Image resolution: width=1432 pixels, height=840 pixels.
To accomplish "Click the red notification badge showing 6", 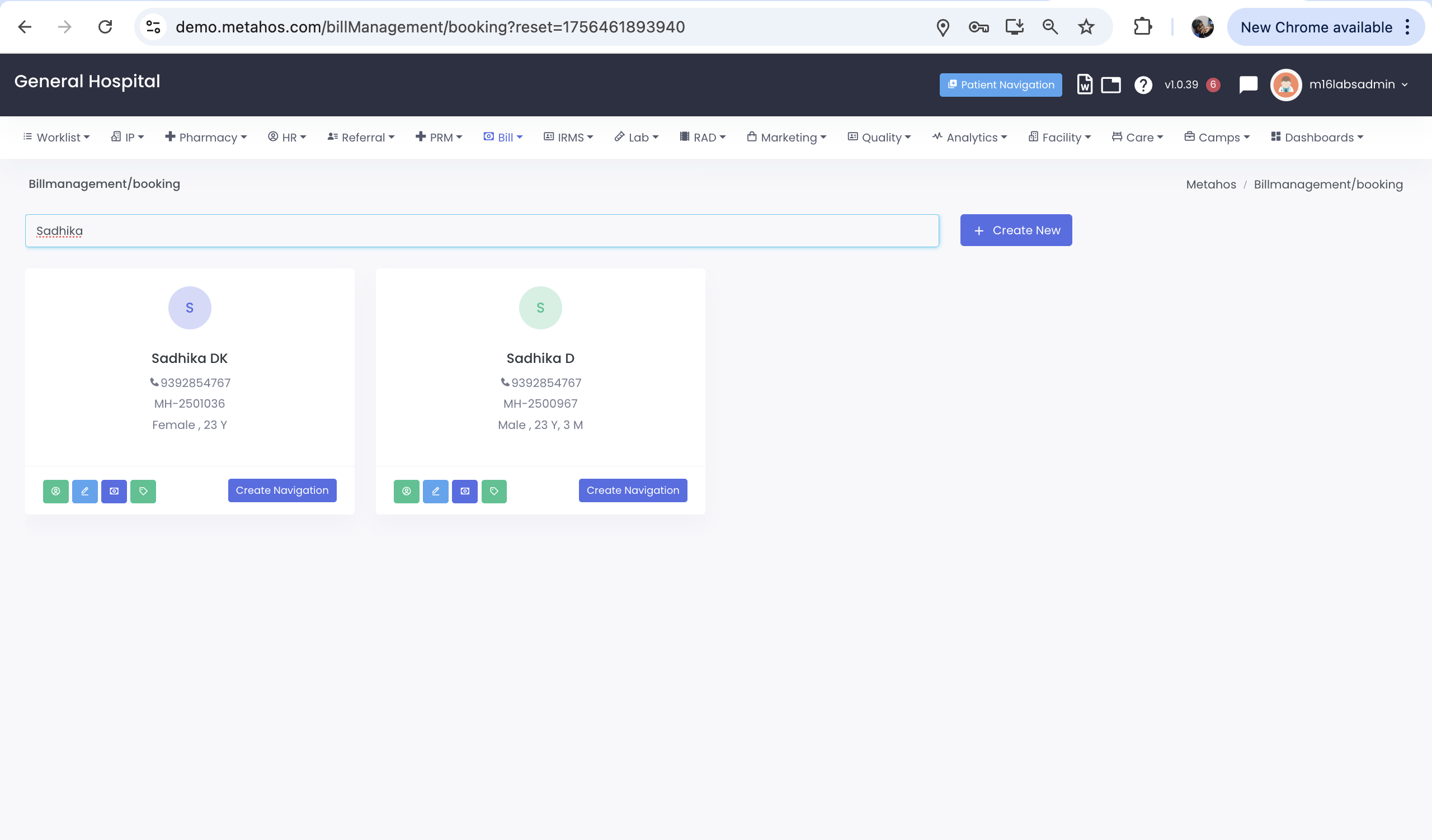I will coord(1213,84).
